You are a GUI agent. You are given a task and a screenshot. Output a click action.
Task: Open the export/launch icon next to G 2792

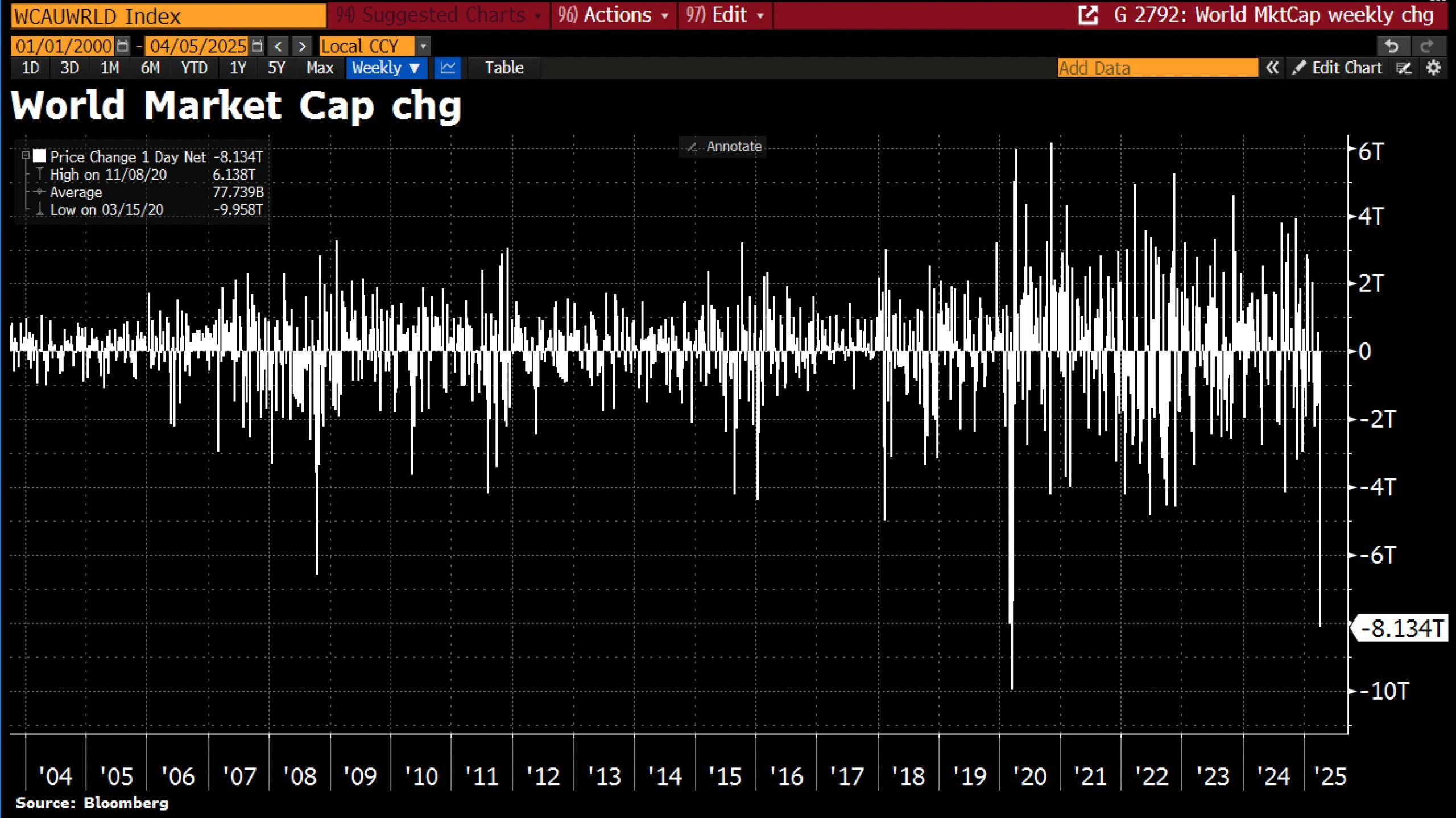[1088, 15]
